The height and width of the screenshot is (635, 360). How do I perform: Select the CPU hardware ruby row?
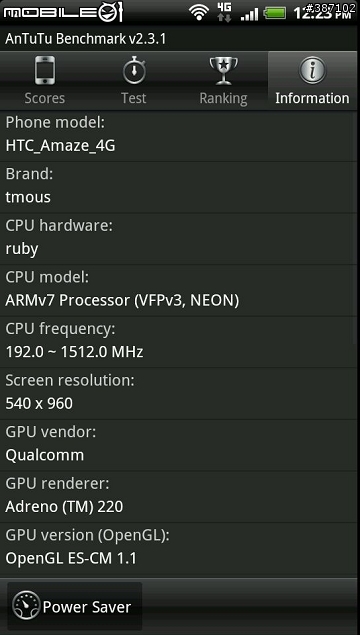[x=180, y=239]
